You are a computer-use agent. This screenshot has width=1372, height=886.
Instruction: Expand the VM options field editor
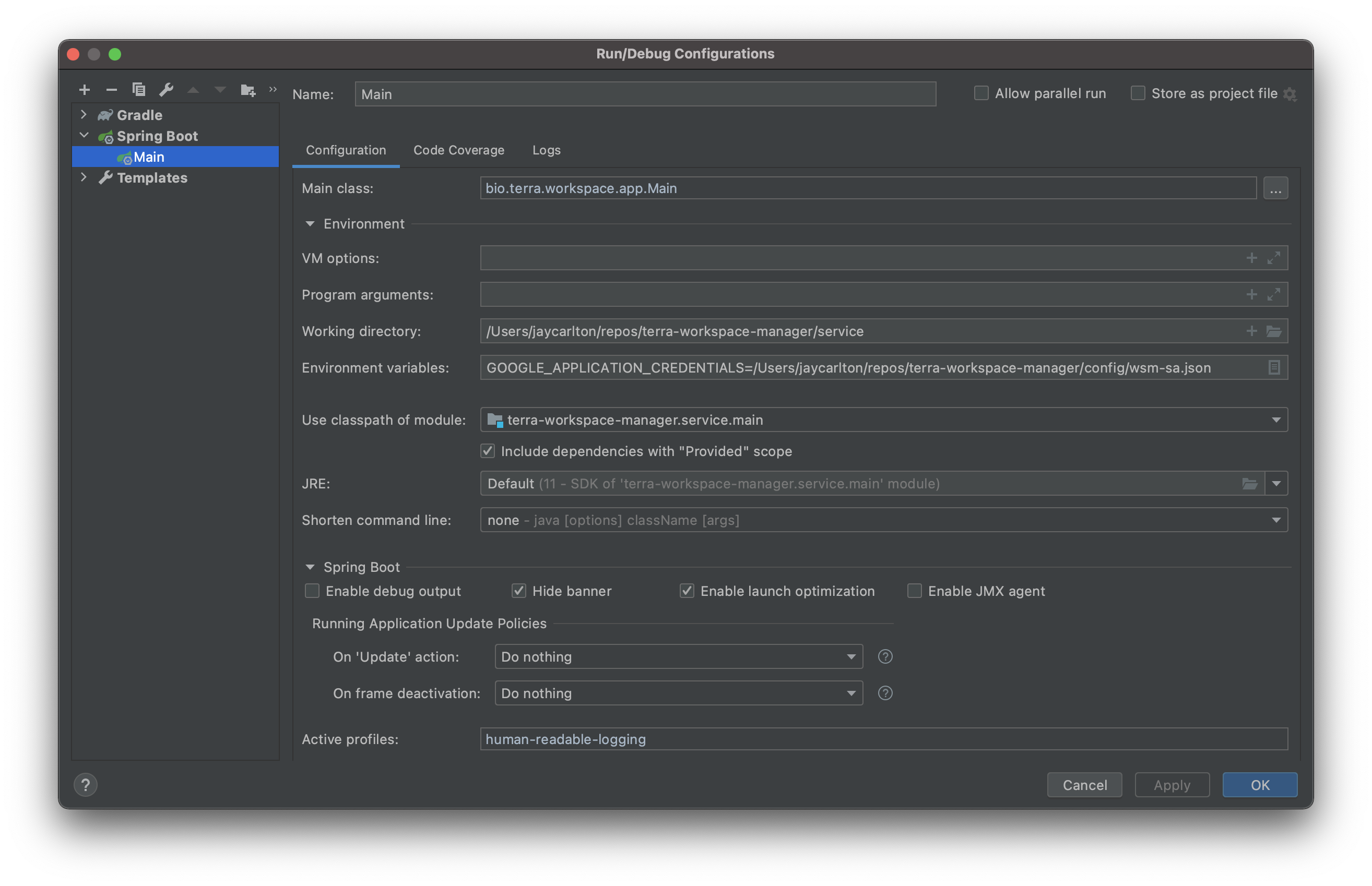1273,258
